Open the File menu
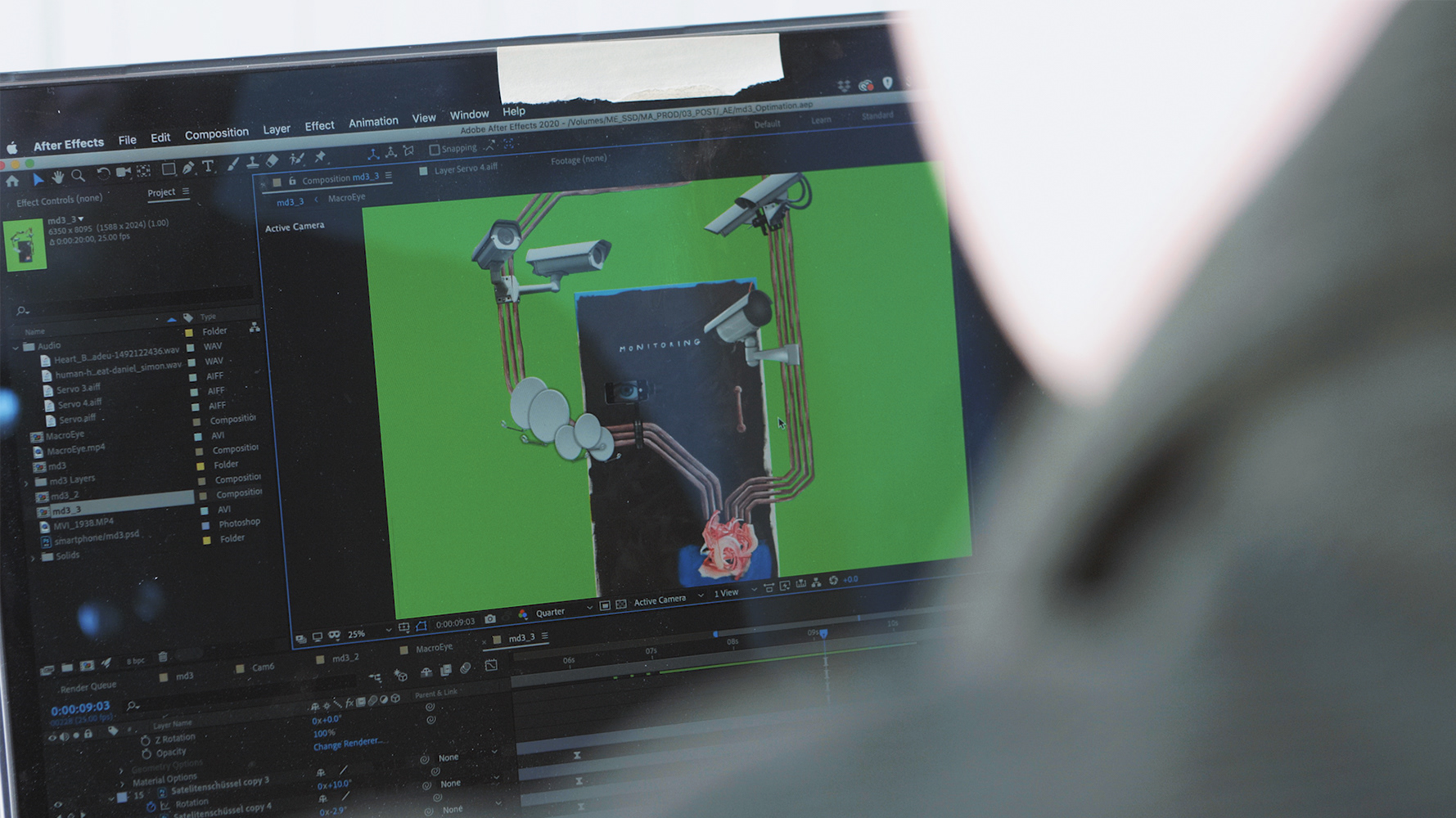The height and width of the screenshot is (818, 1456). click(127, 141)
